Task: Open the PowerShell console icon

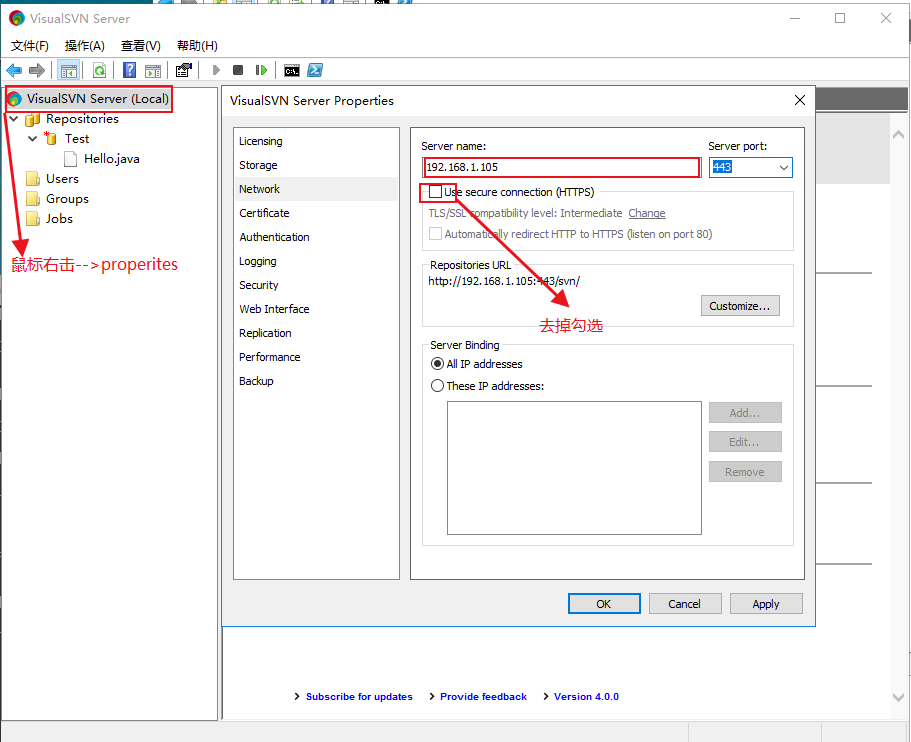Action: tap(314, 70)
